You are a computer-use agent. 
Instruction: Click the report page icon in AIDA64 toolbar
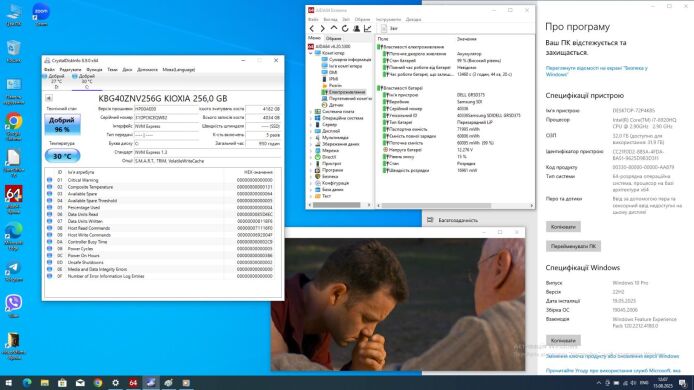(x=384, y=28)
